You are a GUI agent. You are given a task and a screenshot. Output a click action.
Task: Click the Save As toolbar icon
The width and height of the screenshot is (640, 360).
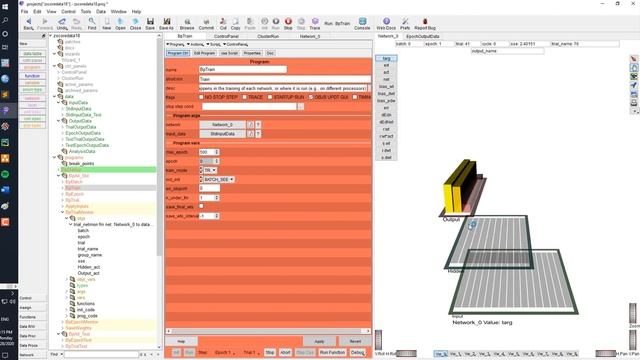(x=166, y=23)
